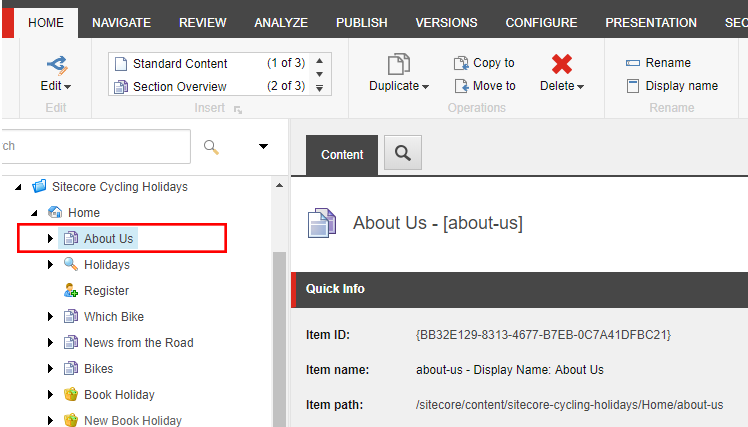Open the search options dropdown arrow
This screenshot has width=748, height=427.
(x=263, y=146)
